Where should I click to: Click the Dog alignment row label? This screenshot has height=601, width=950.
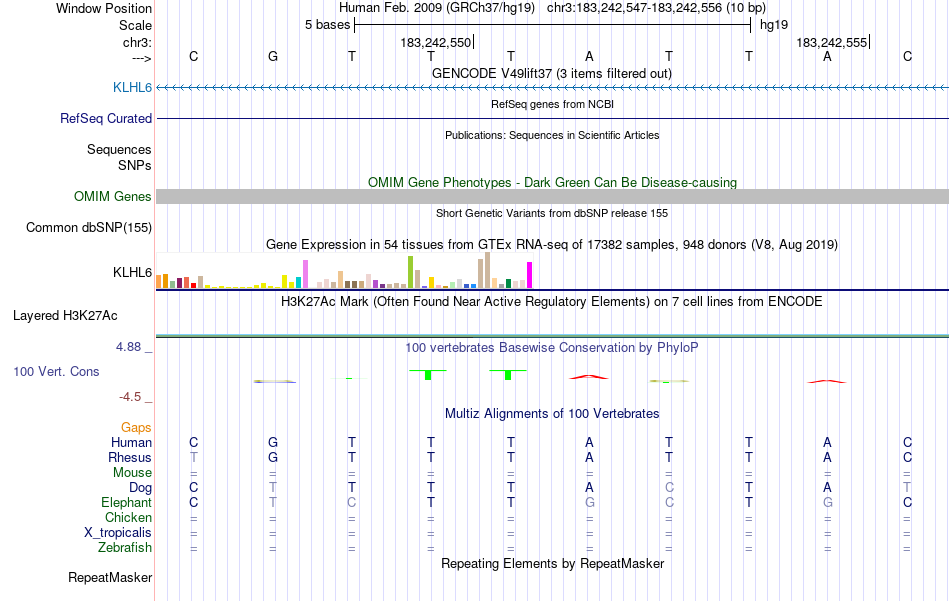coord(140,488)
